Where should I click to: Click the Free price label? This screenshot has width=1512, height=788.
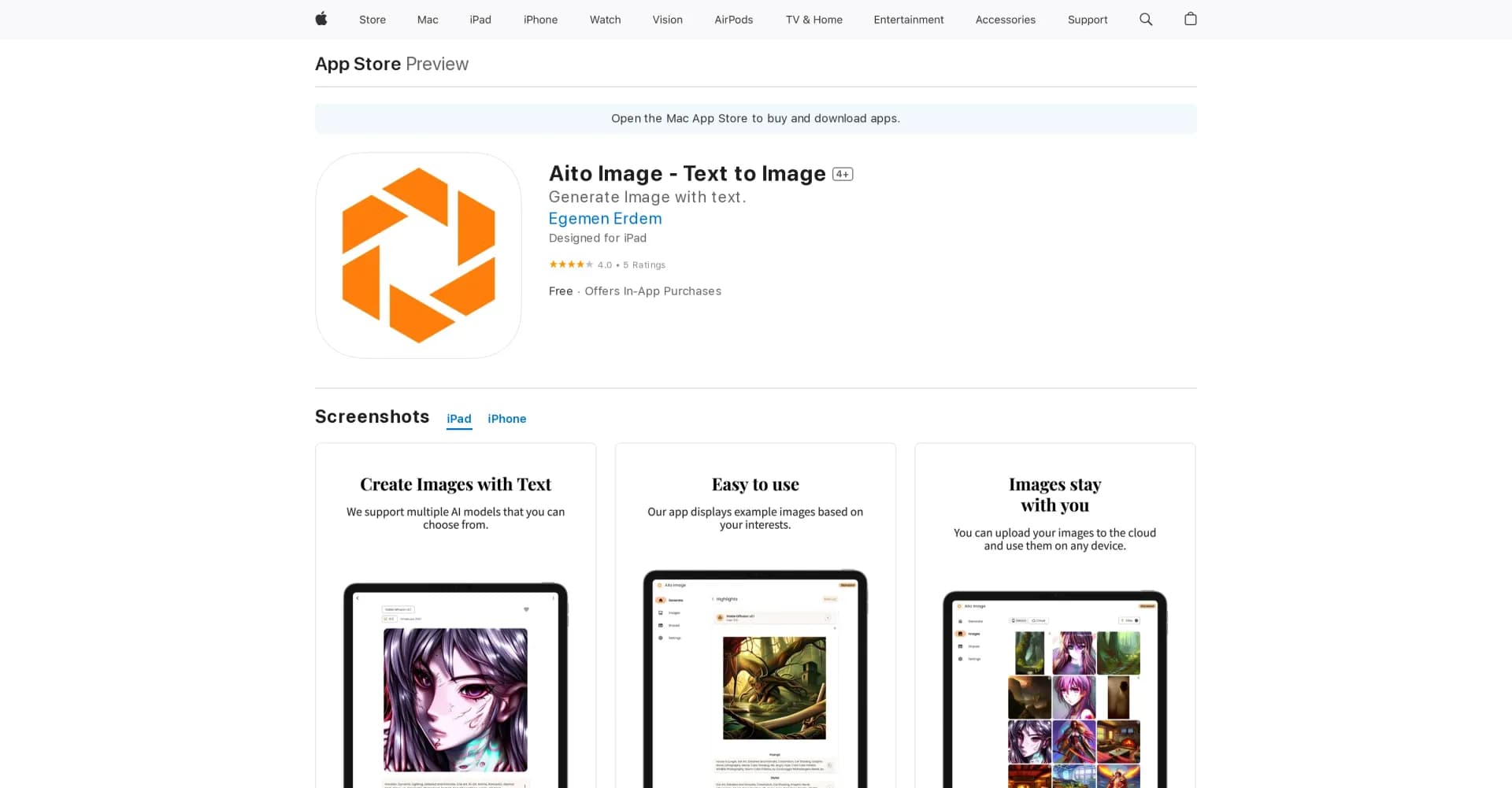pos(561,291)
